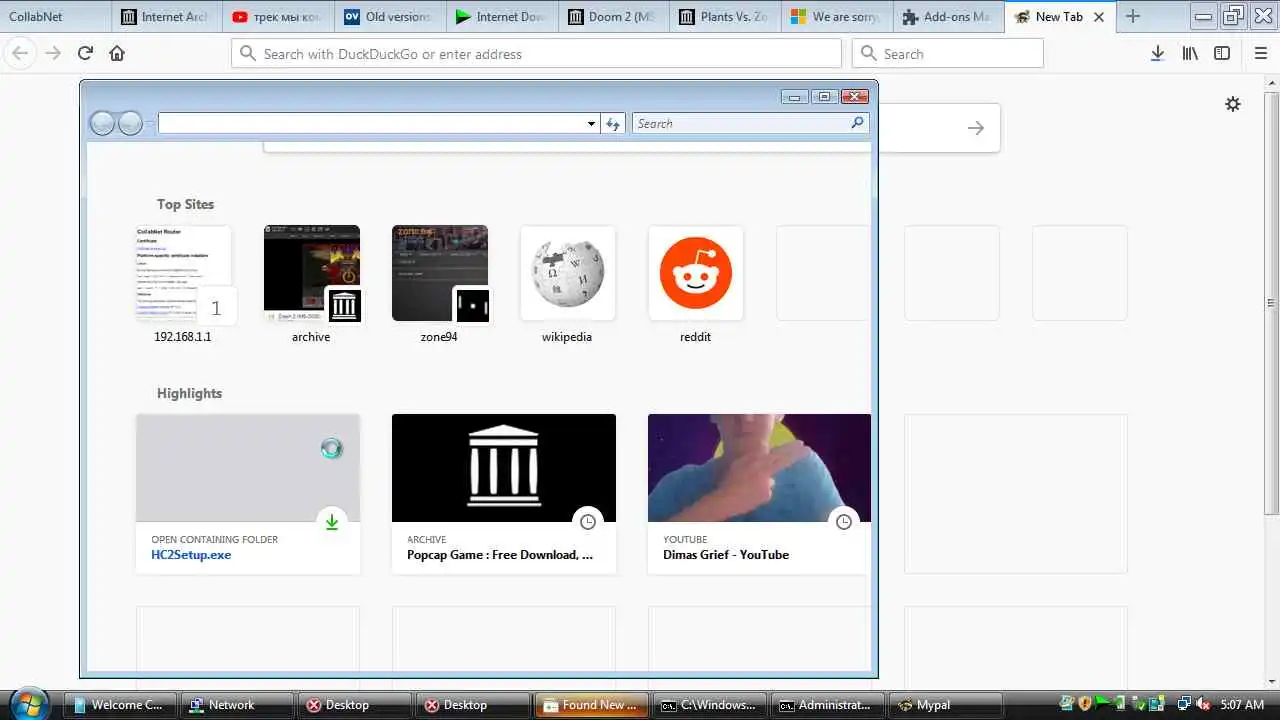The width and height of the screenshot is (1280, 720).
Task: Go forward in the main browser
Action: tap(53, 54)
